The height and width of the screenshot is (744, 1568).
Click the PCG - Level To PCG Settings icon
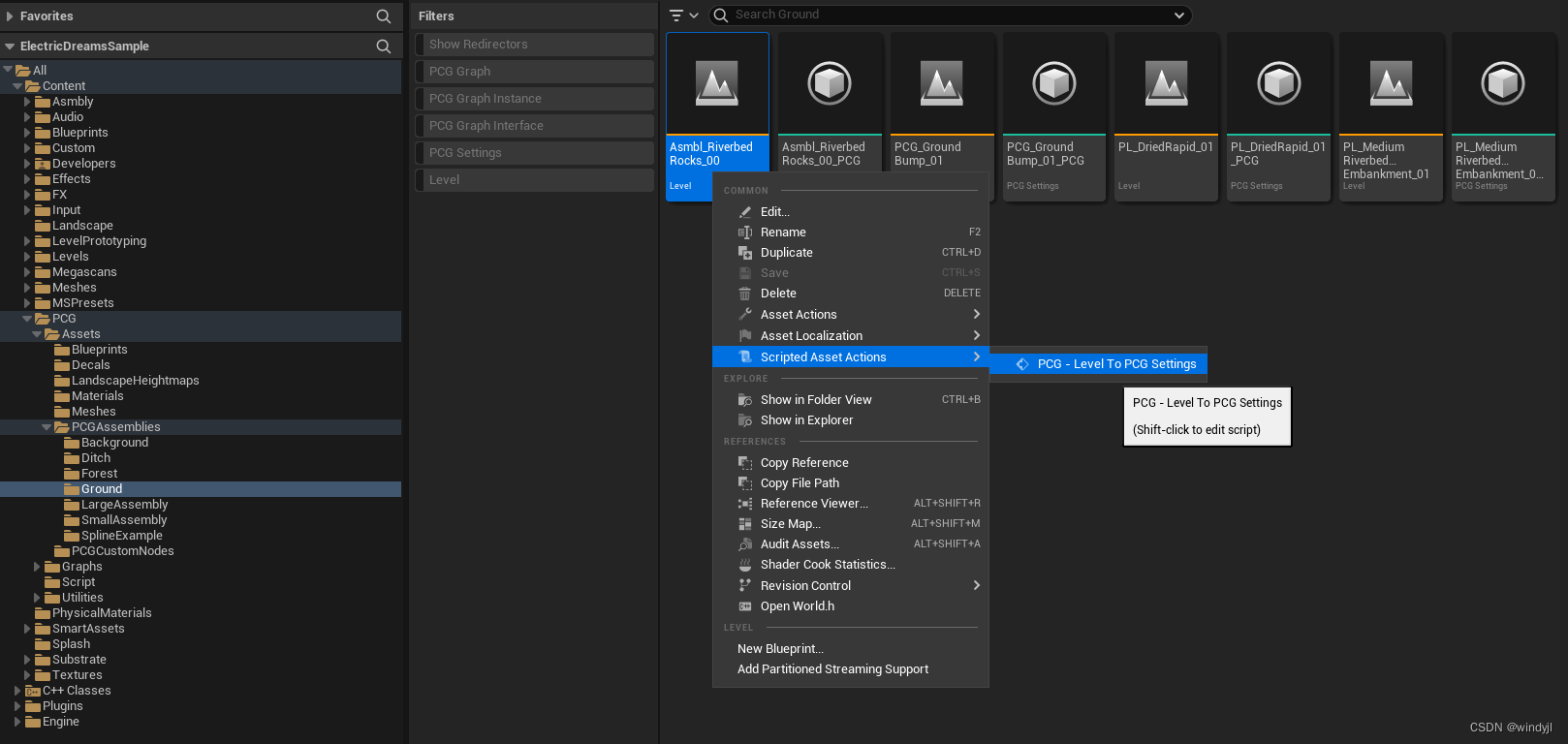1022,364
